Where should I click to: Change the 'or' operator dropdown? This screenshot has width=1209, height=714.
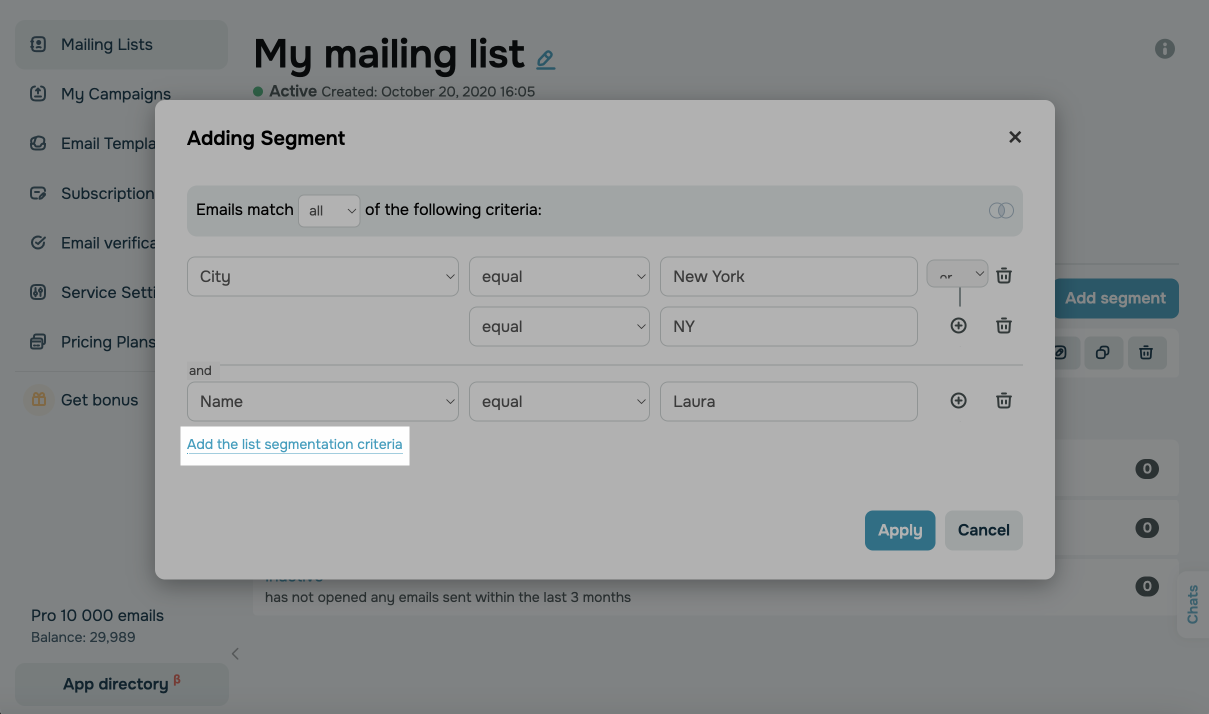[957, 274]
